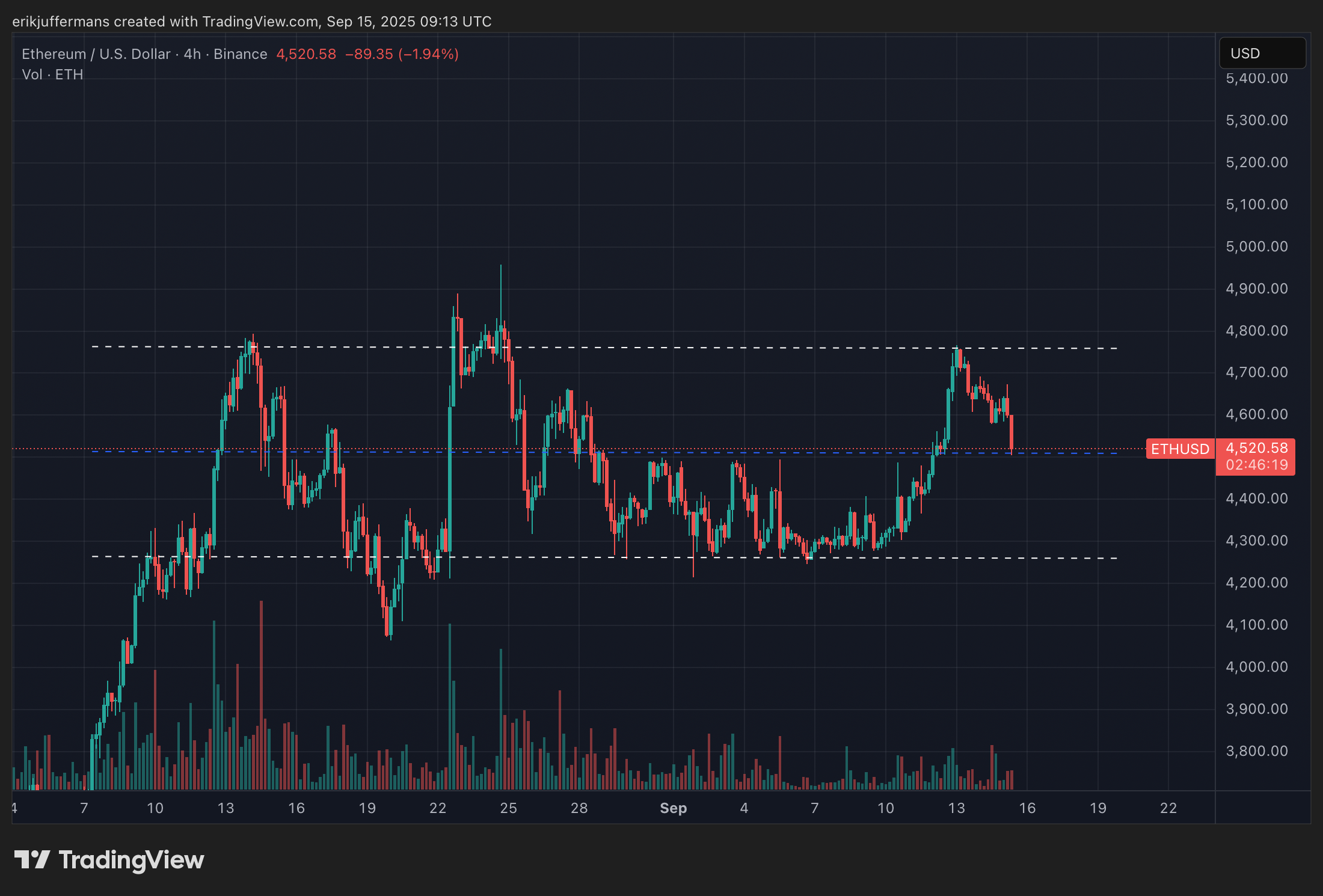
Task: Click the 5,000.00 price scale label
Action: 1256,247
